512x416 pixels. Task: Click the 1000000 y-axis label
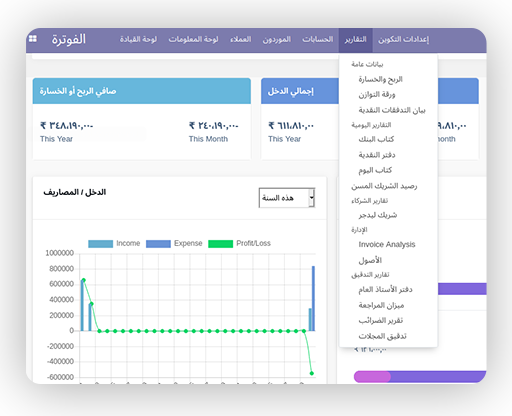60,253
